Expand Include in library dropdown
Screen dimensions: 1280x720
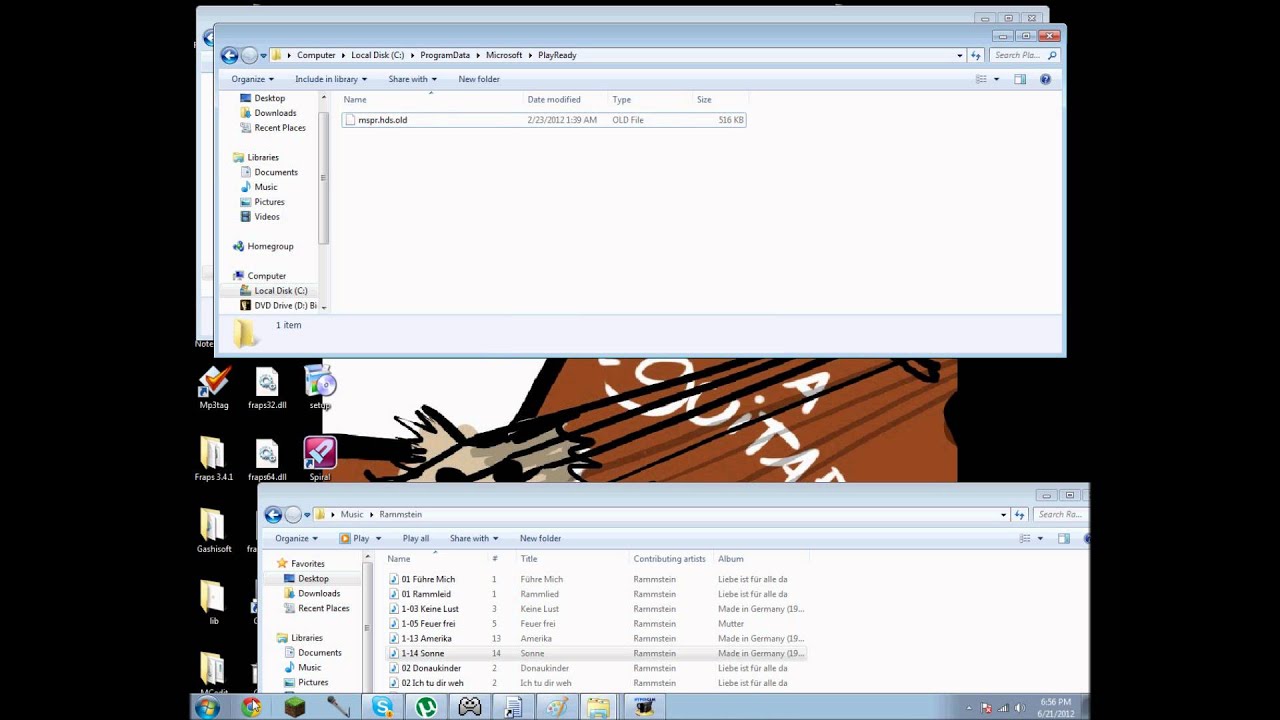331,79
